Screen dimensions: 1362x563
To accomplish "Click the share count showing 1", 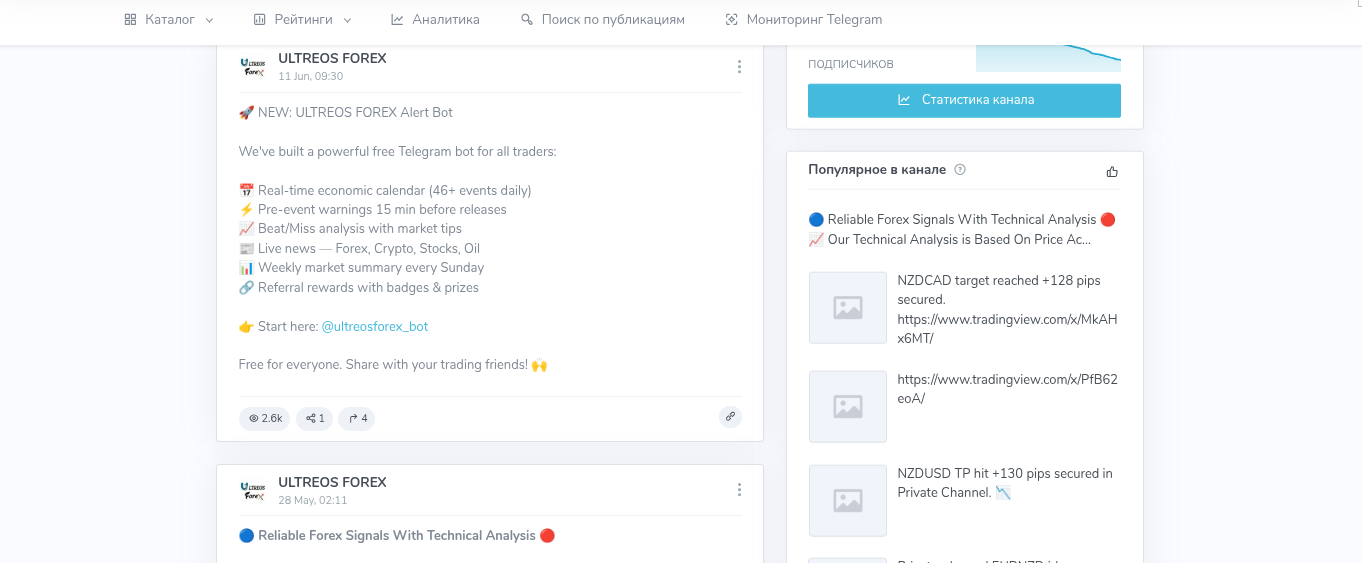I will point(314,418).
